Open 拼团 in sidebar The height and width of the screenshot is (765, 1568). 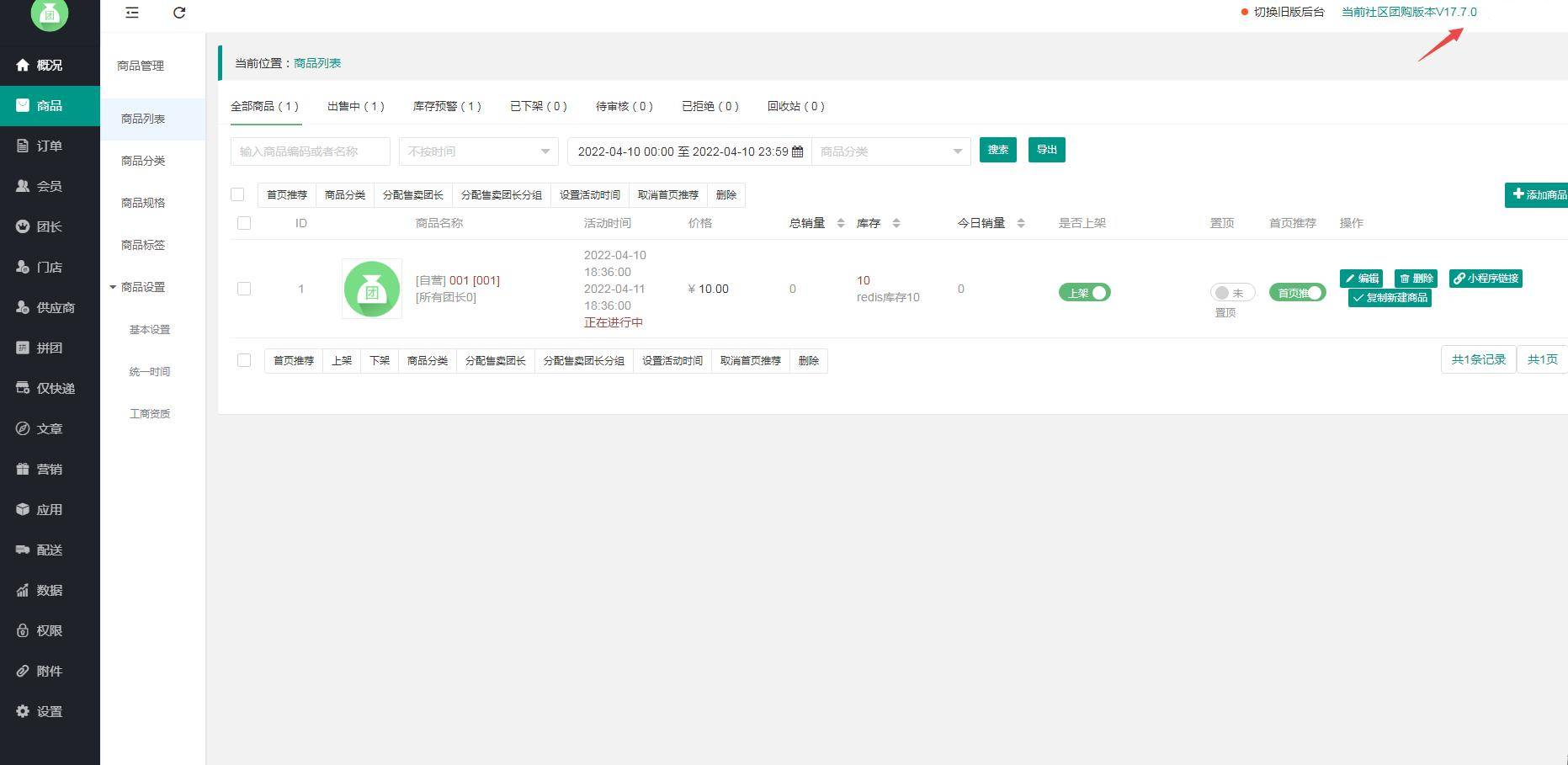(x=50, y=348)
